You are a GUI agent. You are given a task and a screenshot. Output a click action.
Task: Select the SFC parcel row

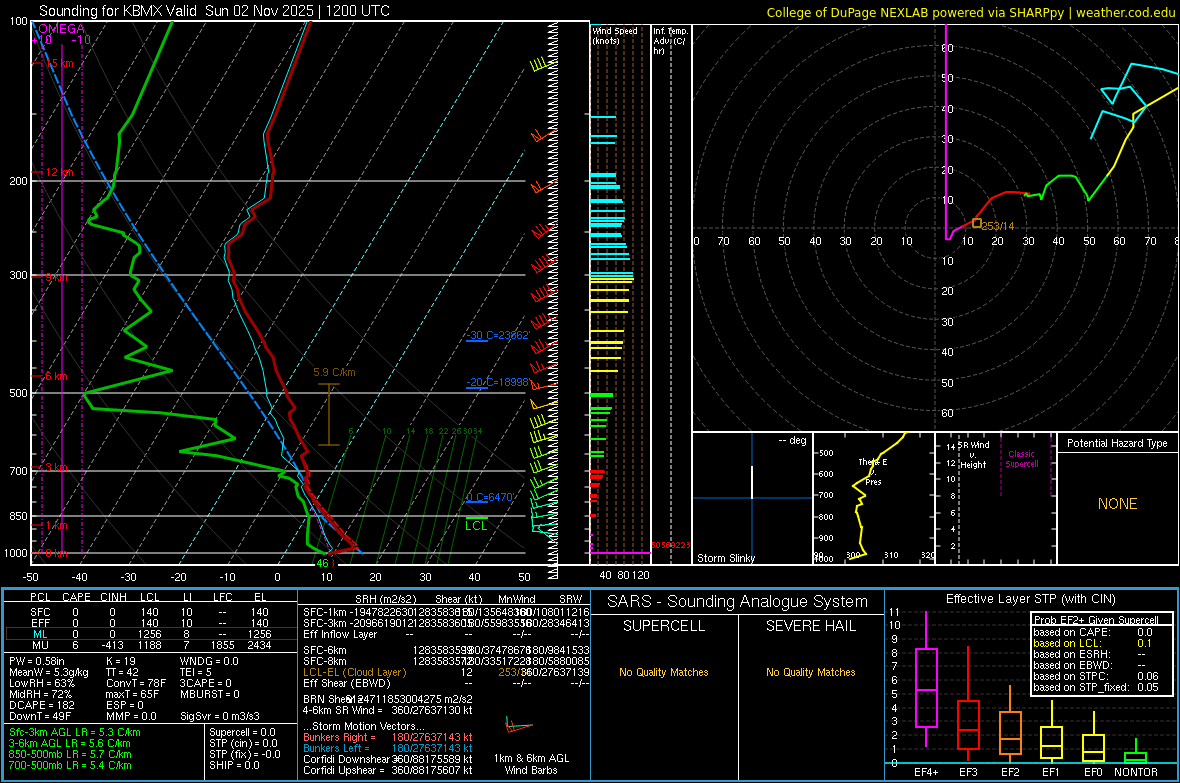coord(150,612)
